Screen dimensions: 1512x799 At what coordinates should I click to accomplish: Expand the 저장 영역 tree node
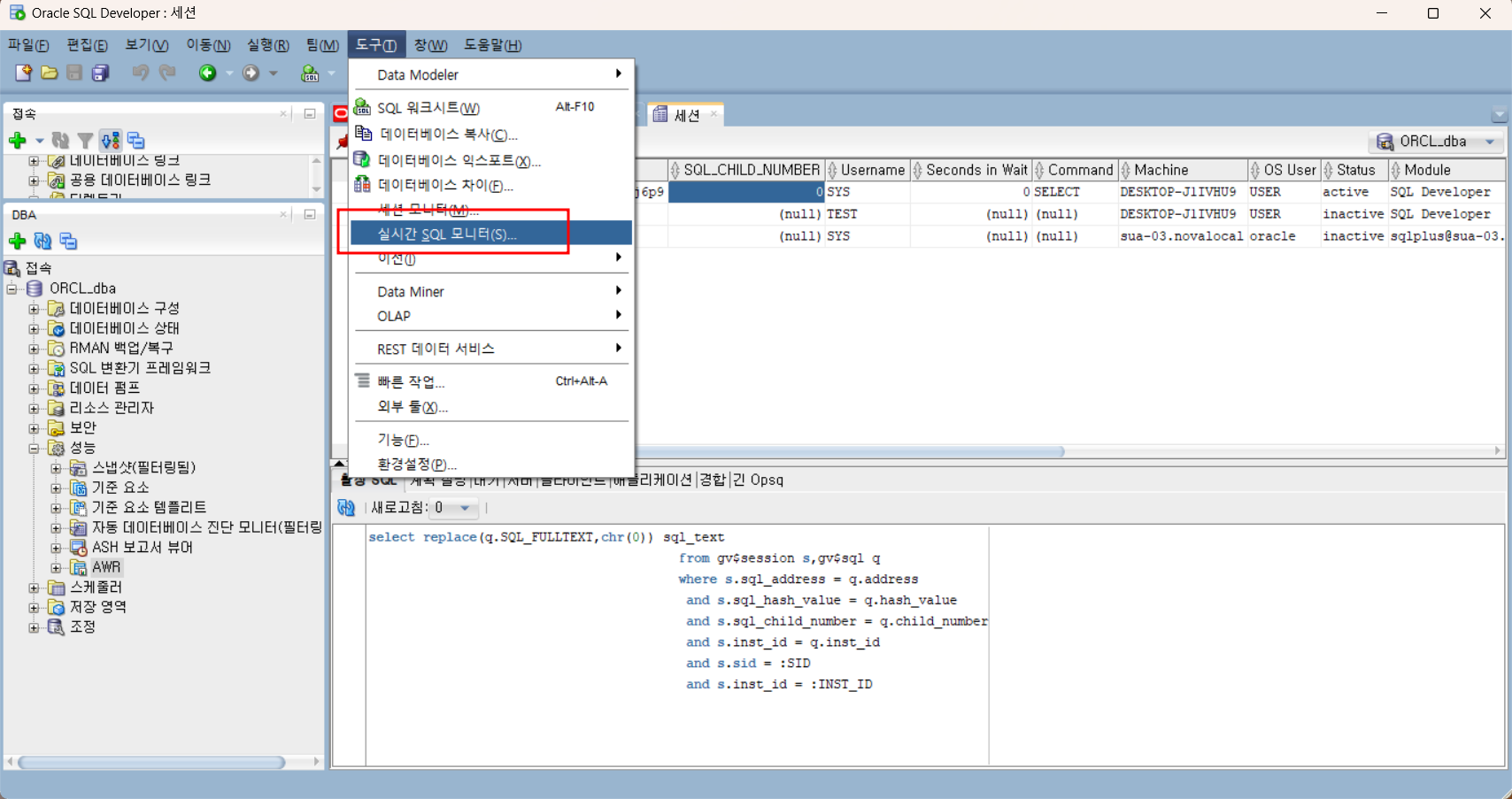[x=34, y=607]
